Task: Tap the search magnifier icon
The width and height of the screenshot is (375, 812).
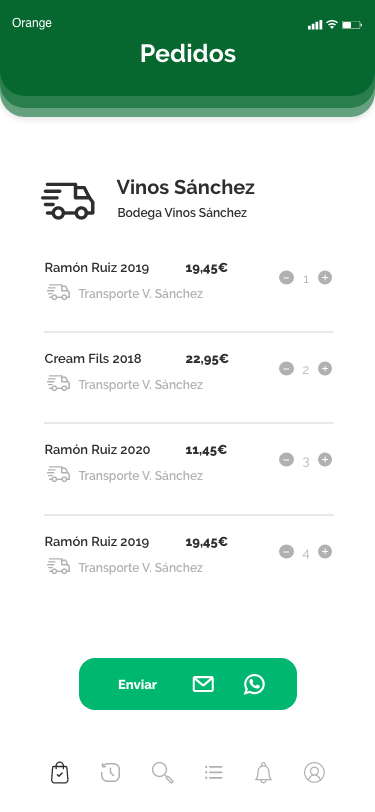Action: pyautogui.click(x=162, y=773)
